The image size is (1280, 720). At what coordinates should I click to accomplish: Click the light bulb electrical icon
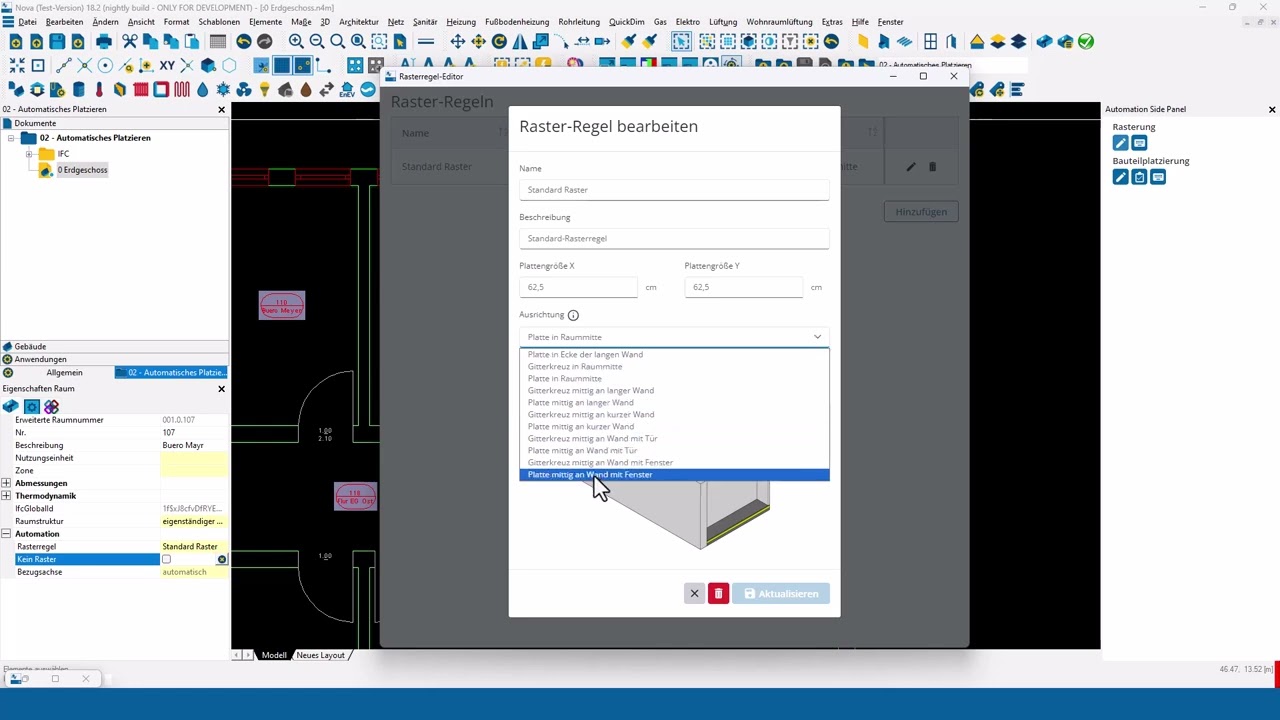264,90
